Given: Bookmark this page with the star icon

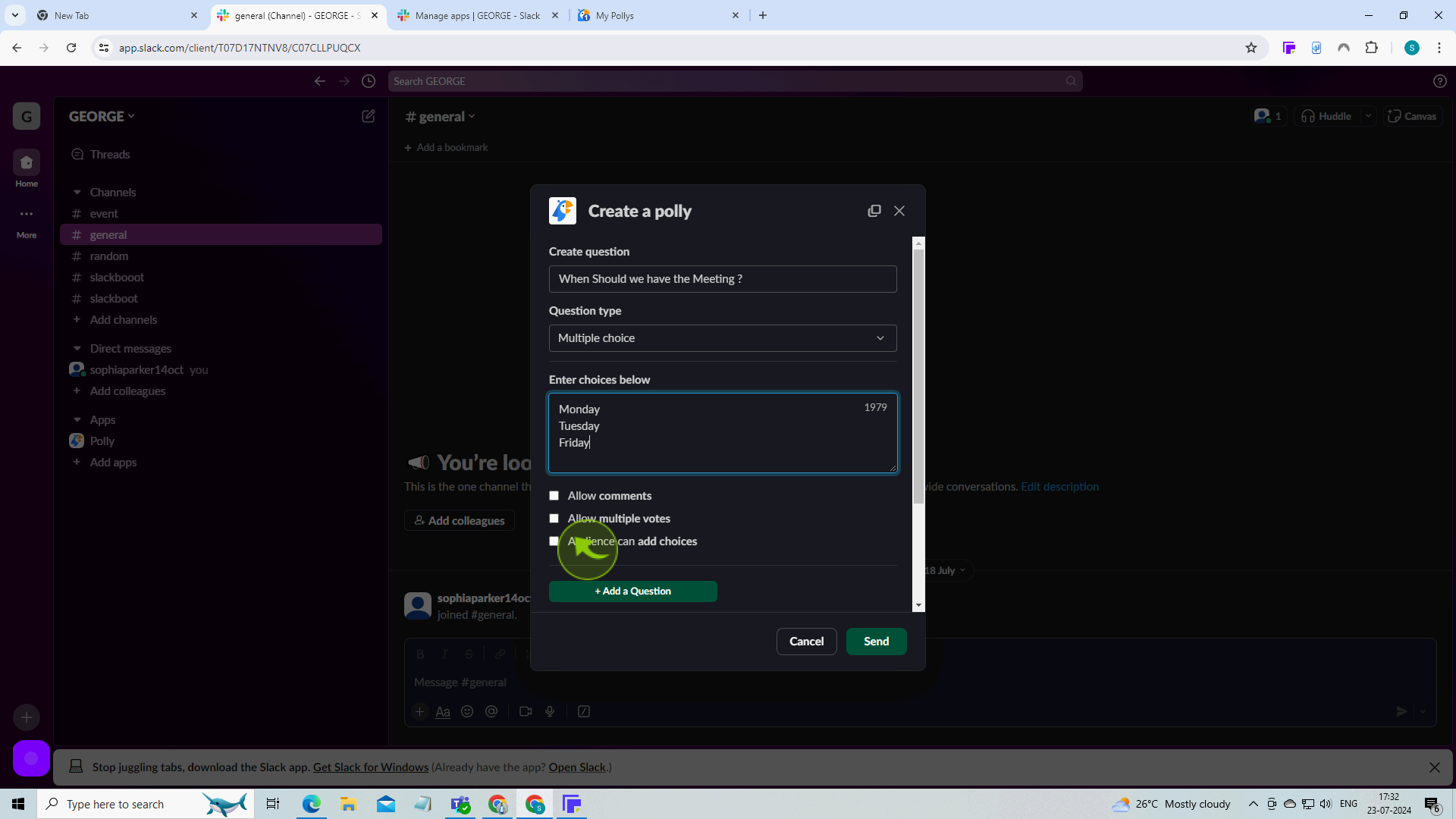Looking at the screenshot, I should (1251, 48).
